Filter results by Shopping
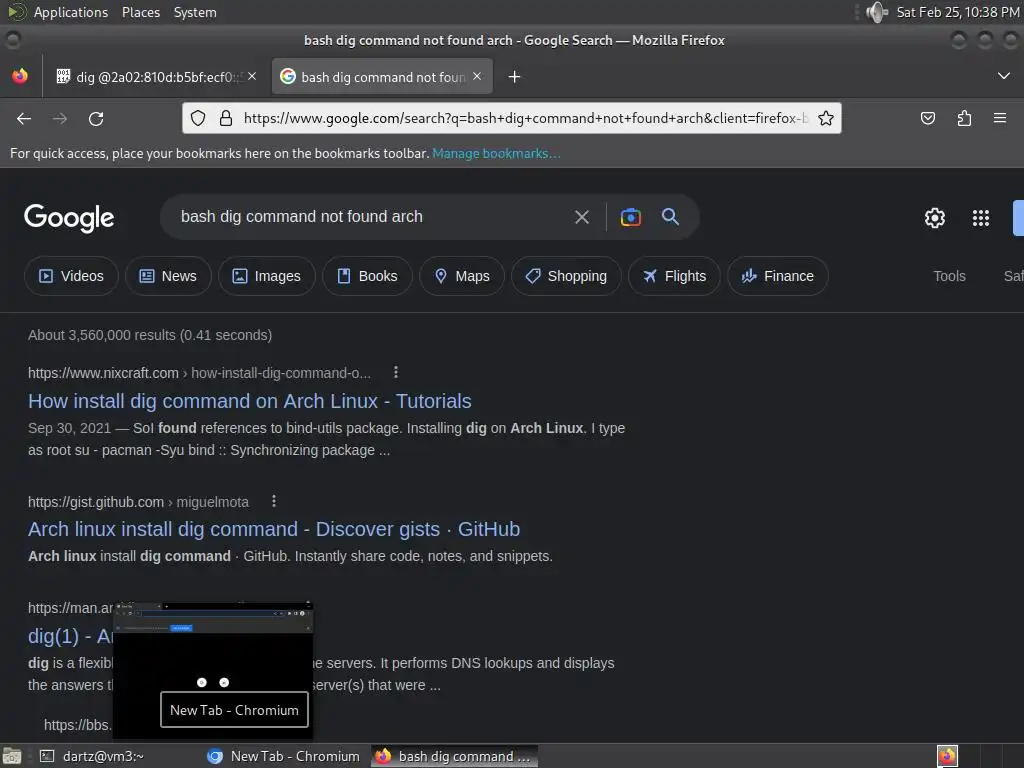This screenshot has width=1024, height=768. (566, 276)
